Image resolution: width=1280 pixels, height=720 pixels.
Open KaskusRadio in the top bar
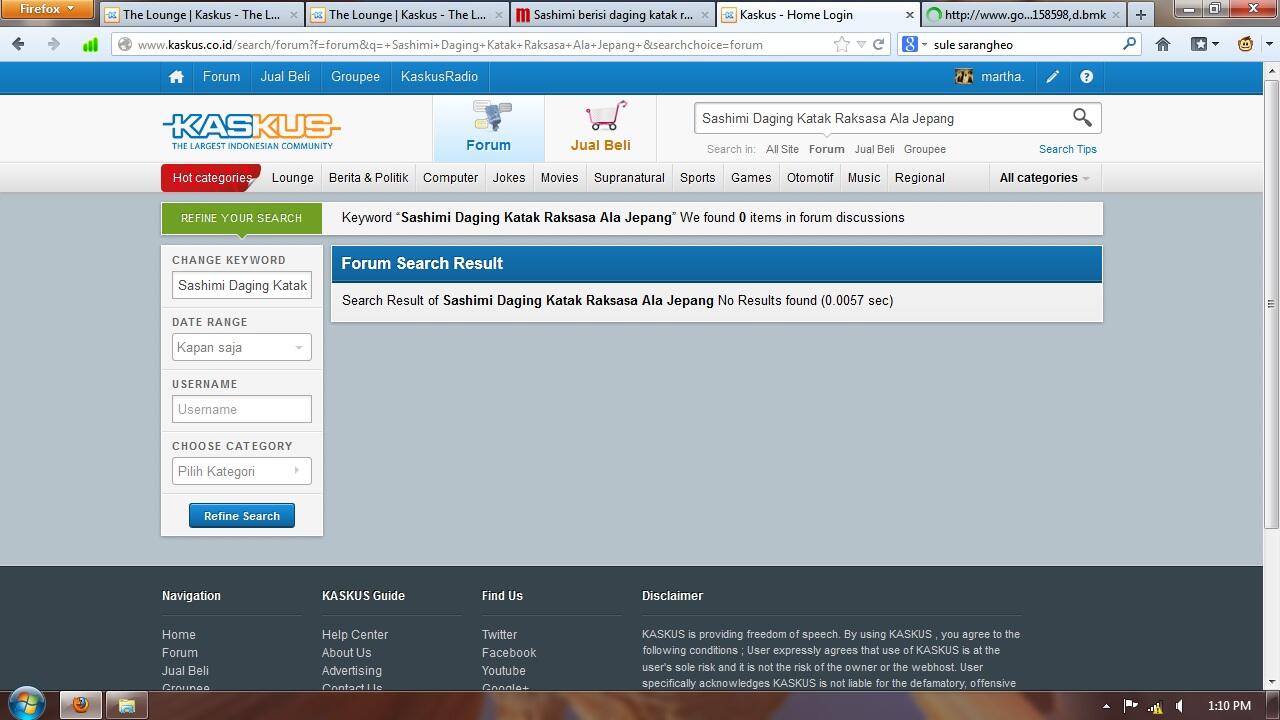pos(439,77)
